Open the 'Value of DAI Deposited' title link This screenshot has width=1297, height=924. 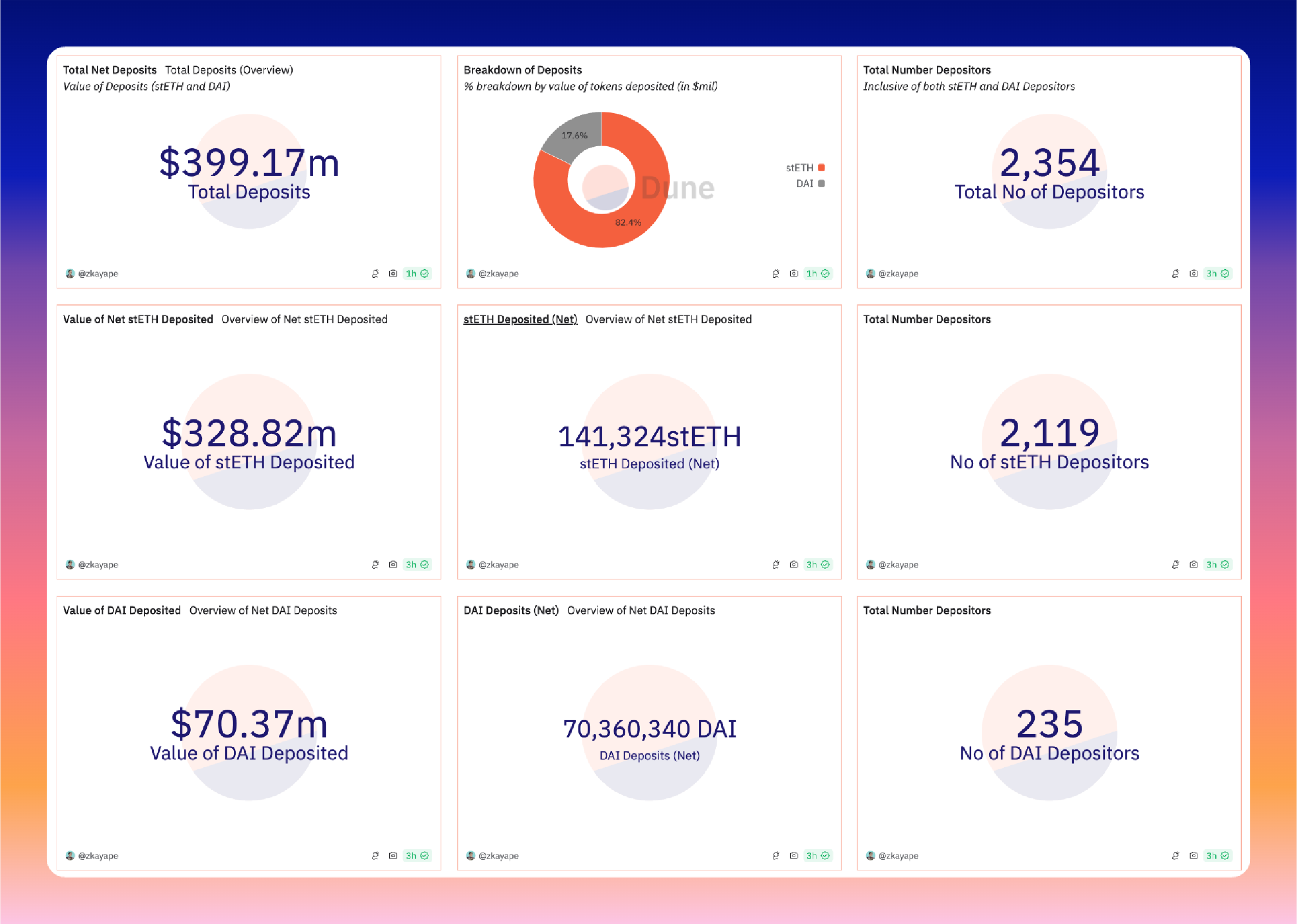tap(121, 610)
